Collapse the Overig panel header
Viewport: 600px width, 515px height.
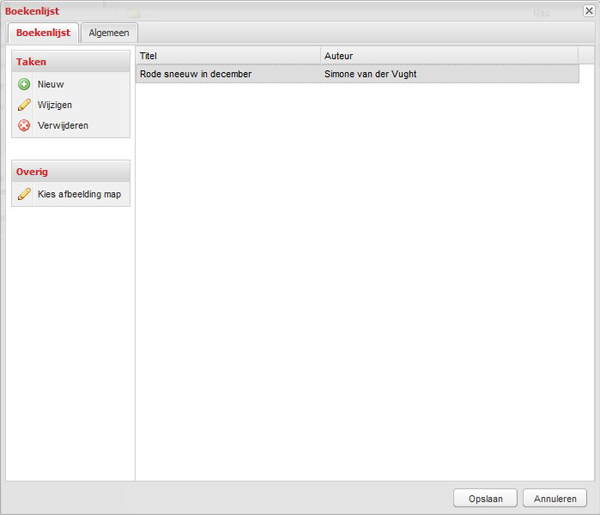point(71,172)
